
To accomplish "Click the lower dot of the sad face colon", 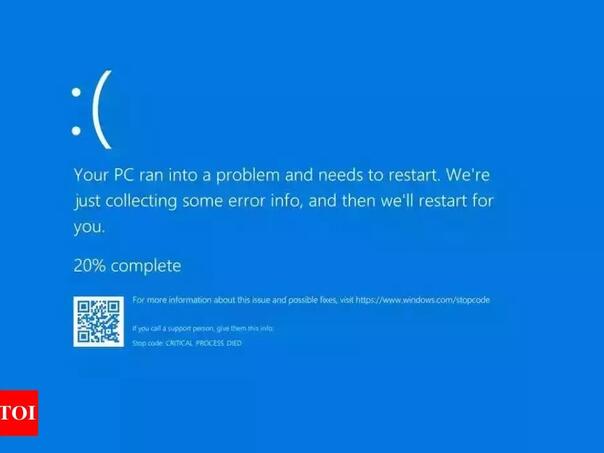I will tap(76, 131).
